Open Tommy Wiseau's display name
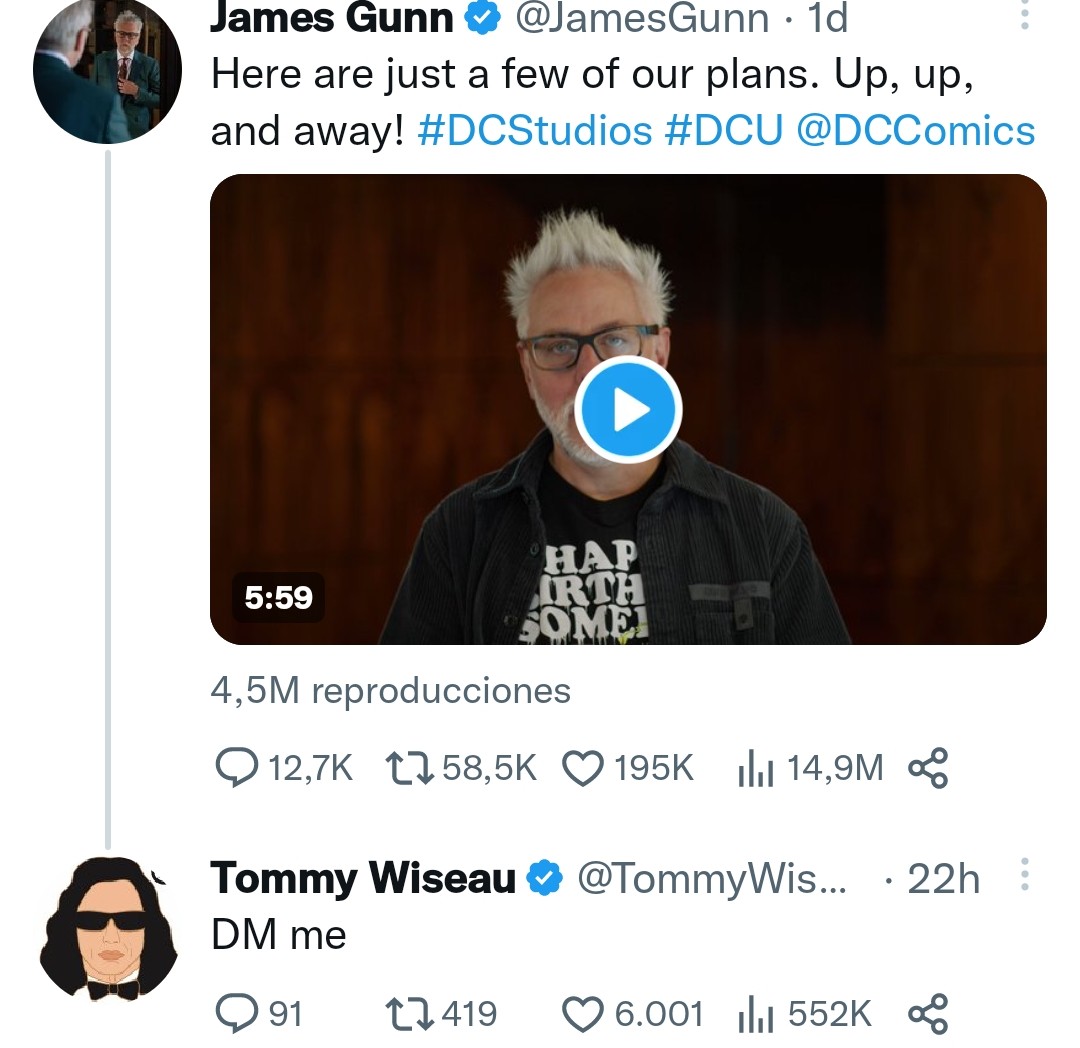1080x1048 pixels. pyautogui.click(x=363, y=878)
